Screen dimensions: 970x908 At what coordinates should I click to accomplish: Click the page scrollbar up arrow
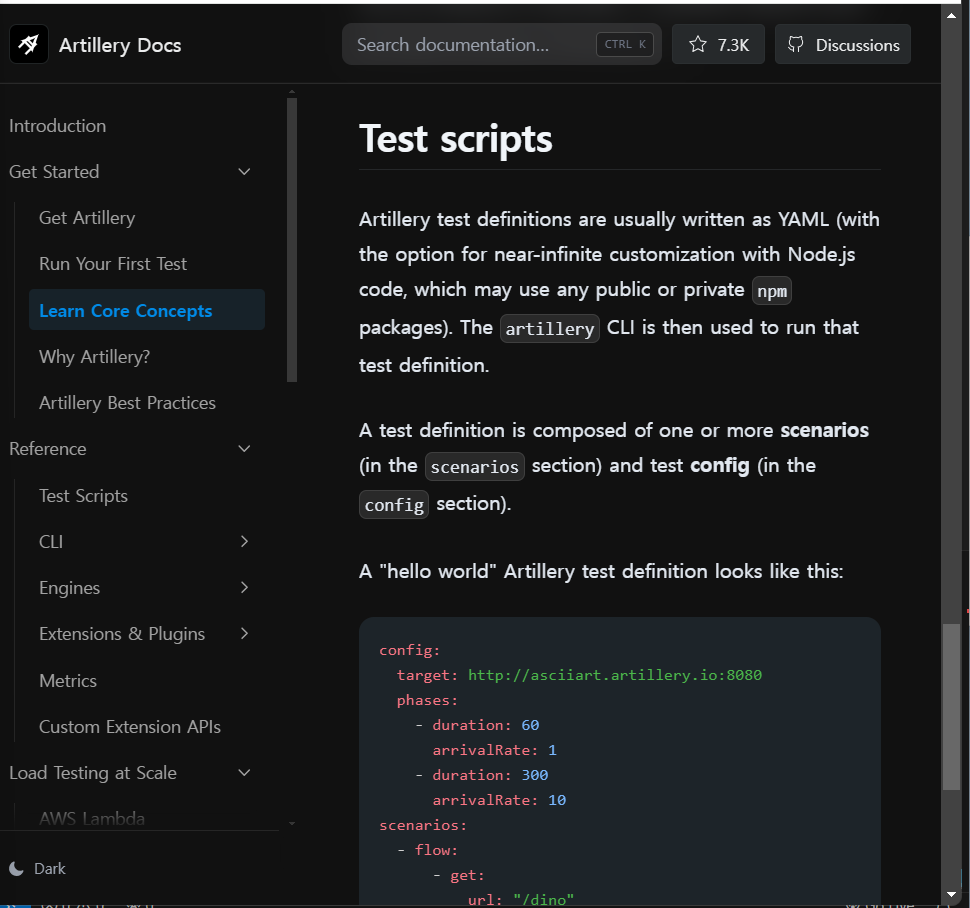pyautogui.click(x=951, y=15)
